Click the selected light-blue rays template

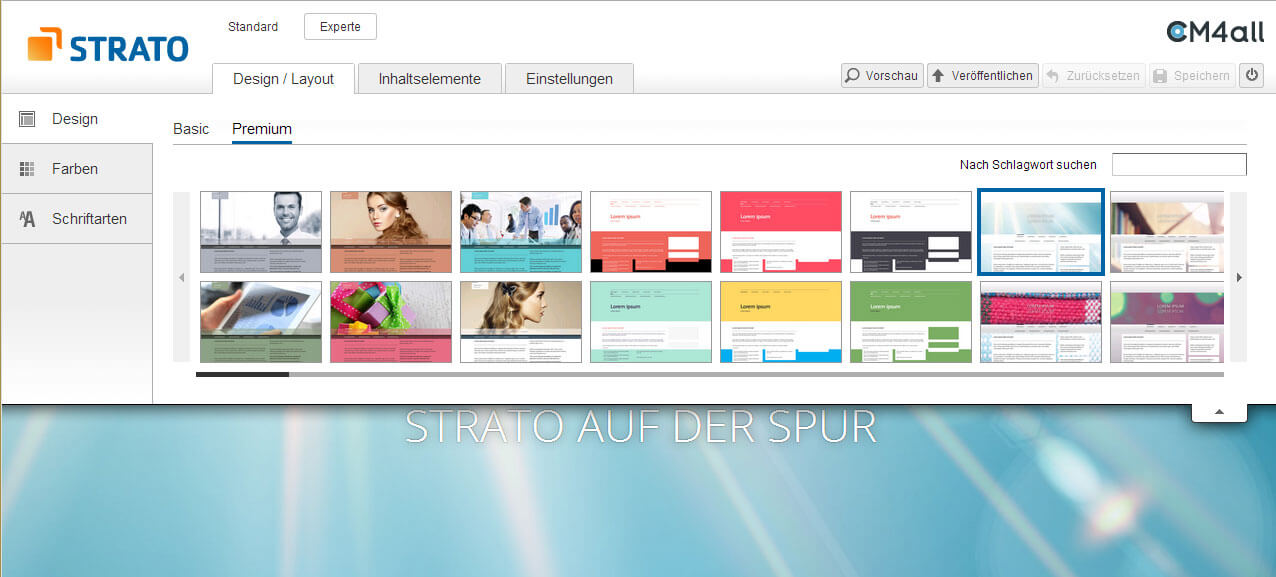coord(1041,232)
